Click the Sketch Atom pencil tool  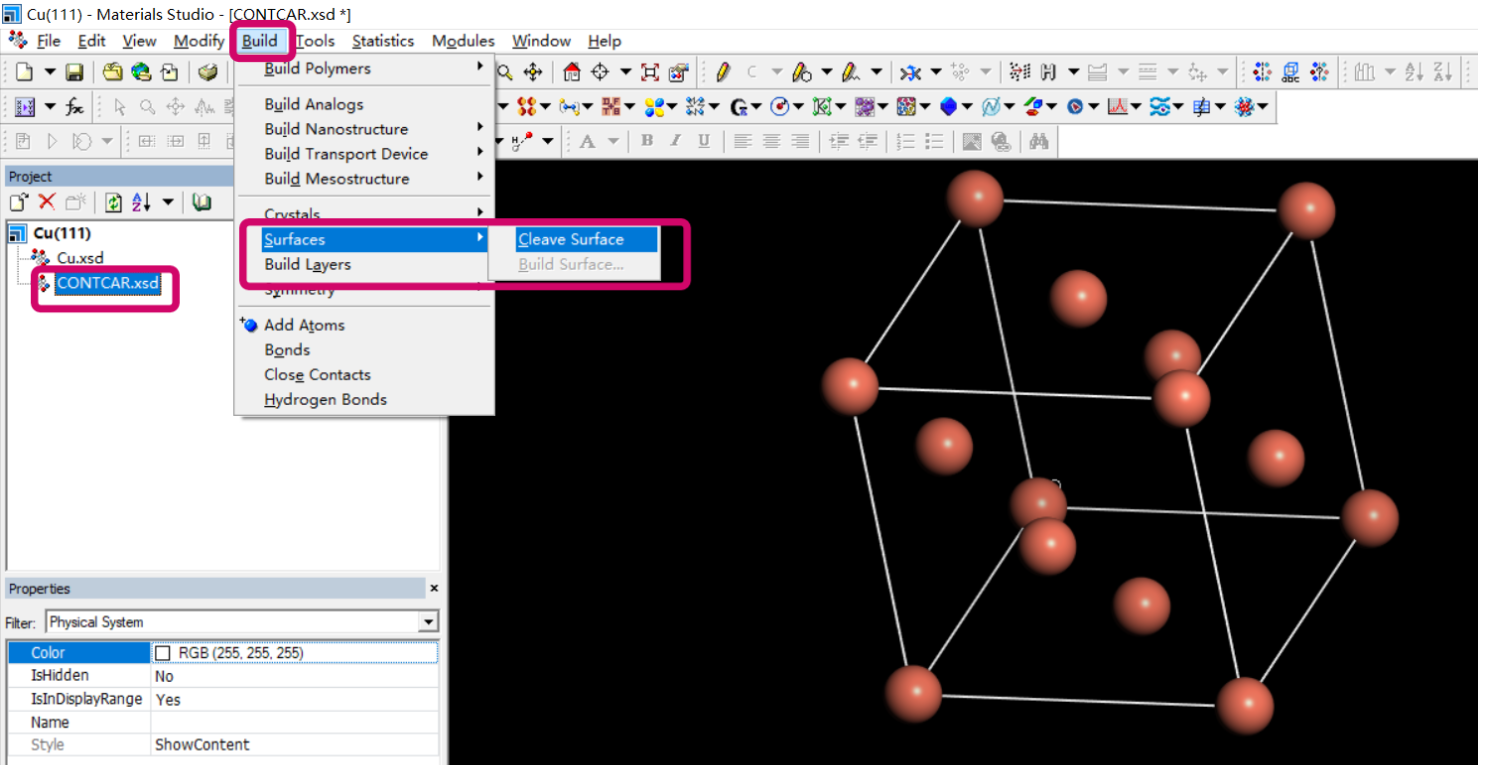coord(723,72)
